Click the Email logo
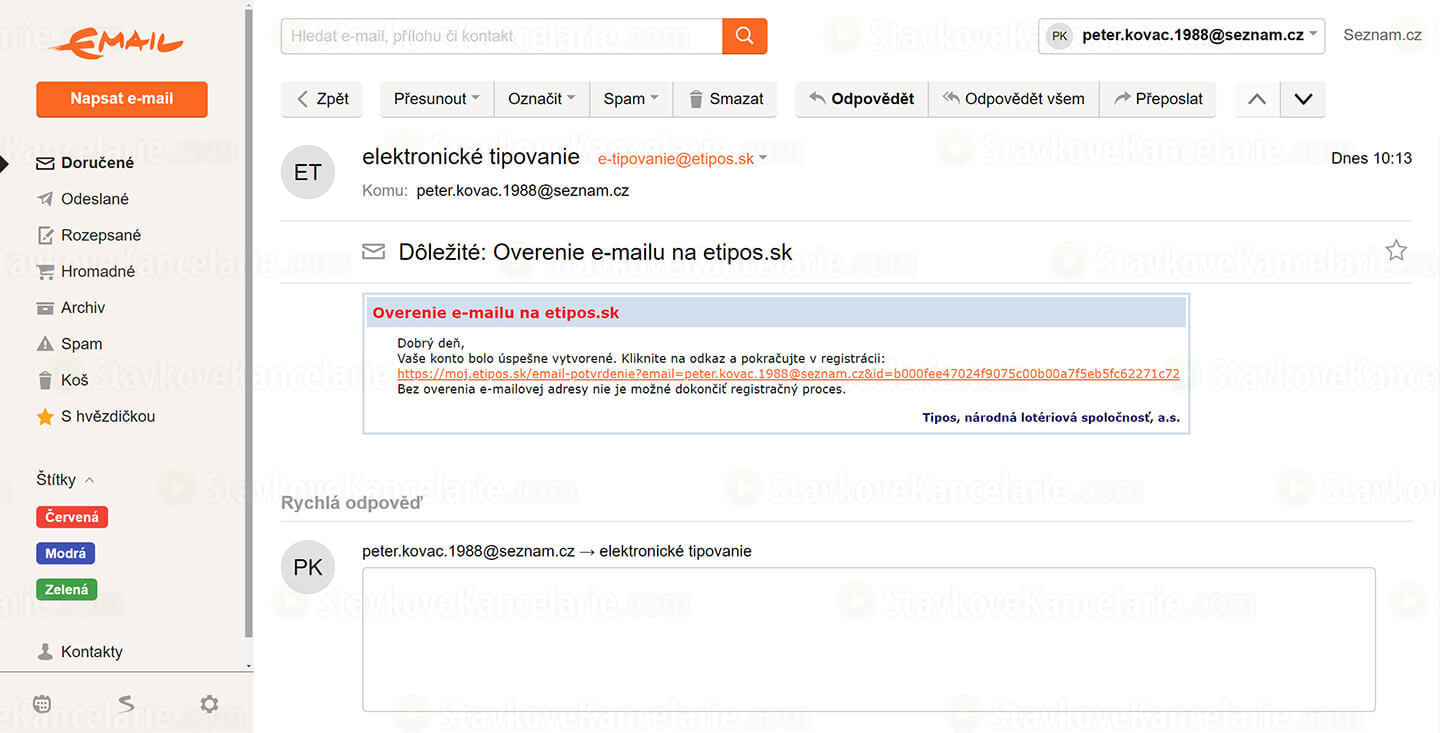Image resolution: width=1440 pixels, height=733 pixels. pyautogui.click(x=117, y=41)
